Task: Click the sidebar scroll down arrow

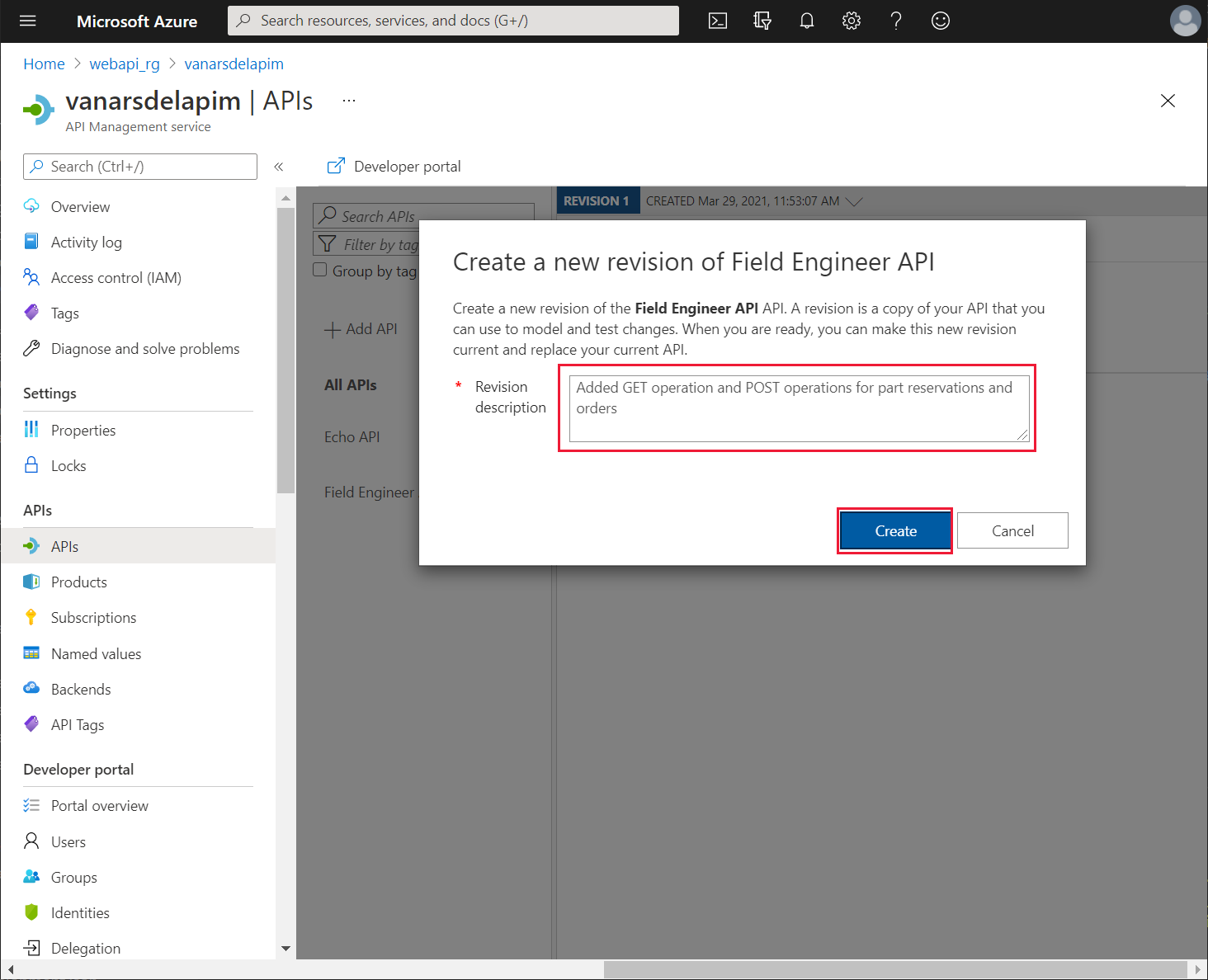Action: [285, 949]
